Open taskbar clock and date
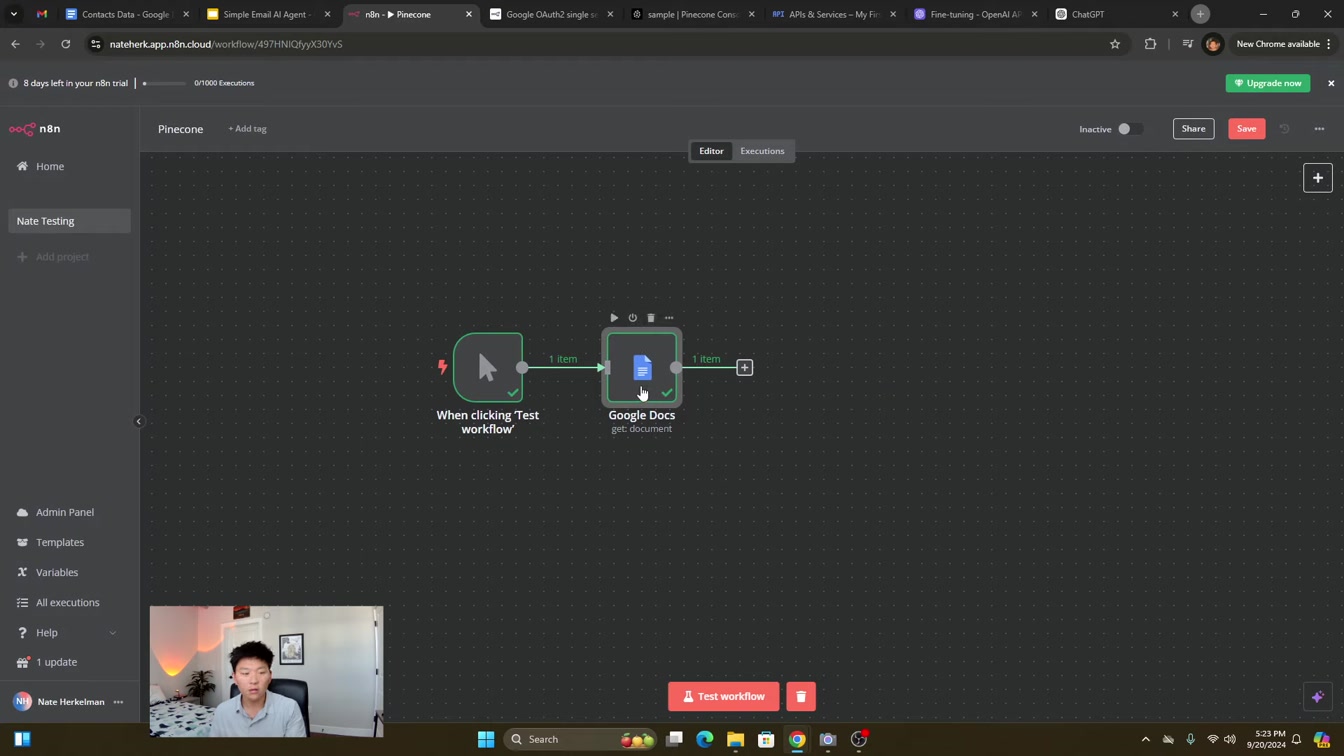 click(1269, 739)
